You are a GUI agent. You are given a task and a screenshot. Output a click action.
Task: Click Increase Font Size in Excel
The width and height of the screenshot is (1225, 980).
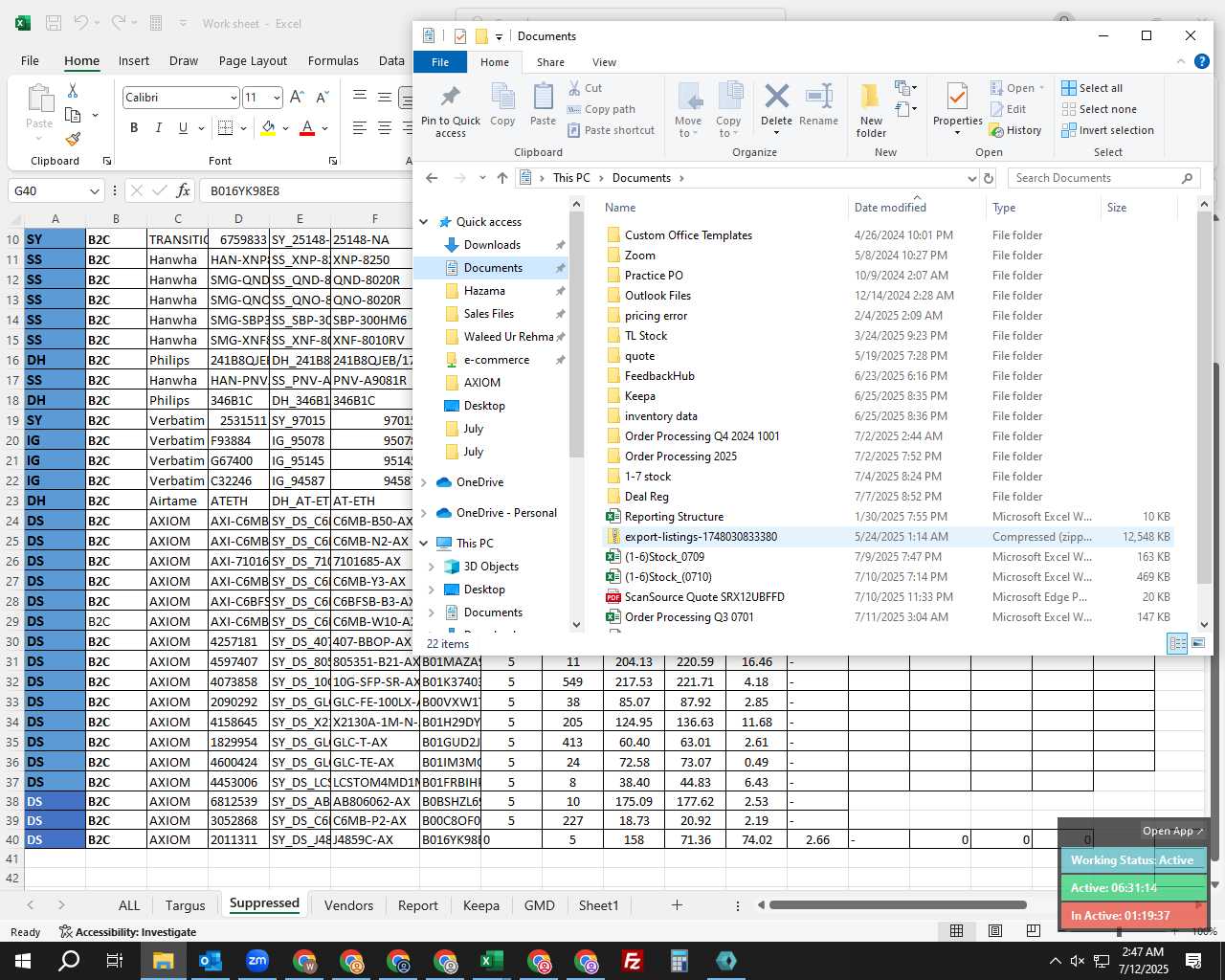[297, 97]
